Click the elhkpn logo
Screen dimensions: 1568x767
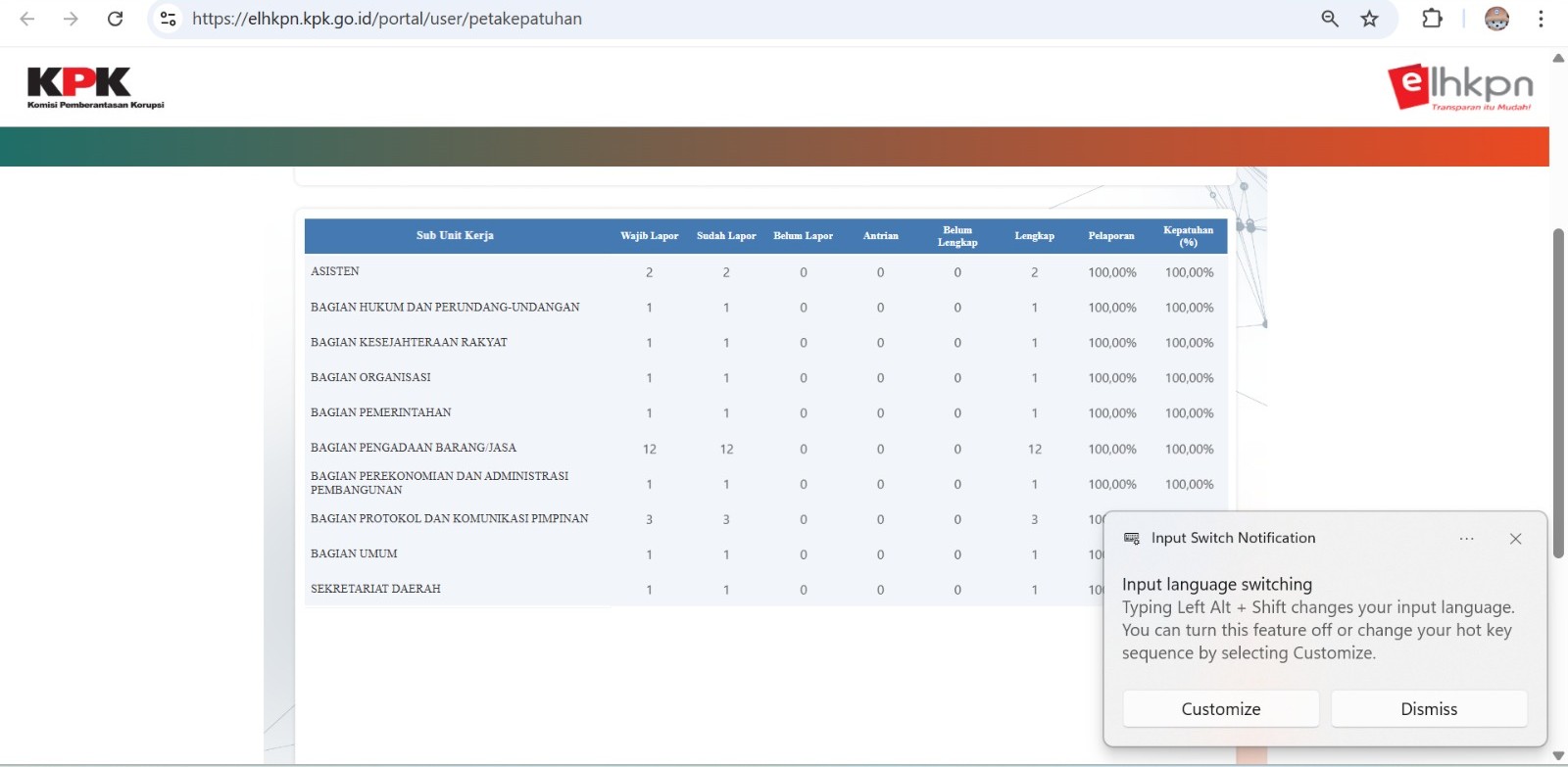tap(1459, 87)
